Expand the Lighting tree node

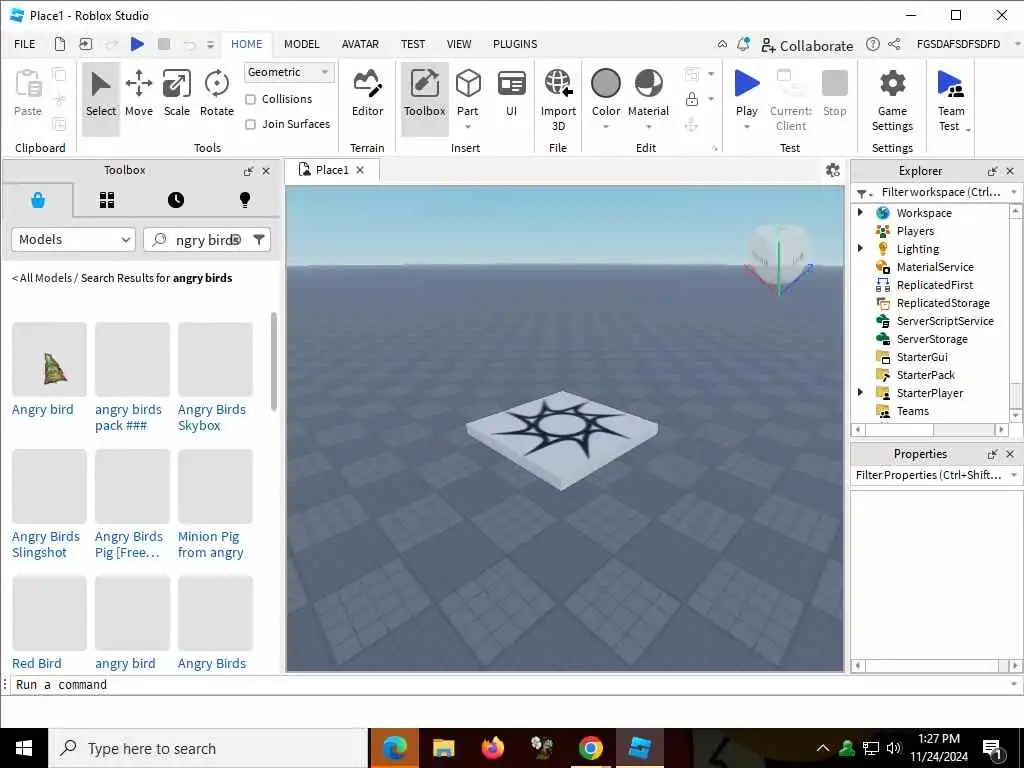860,248
